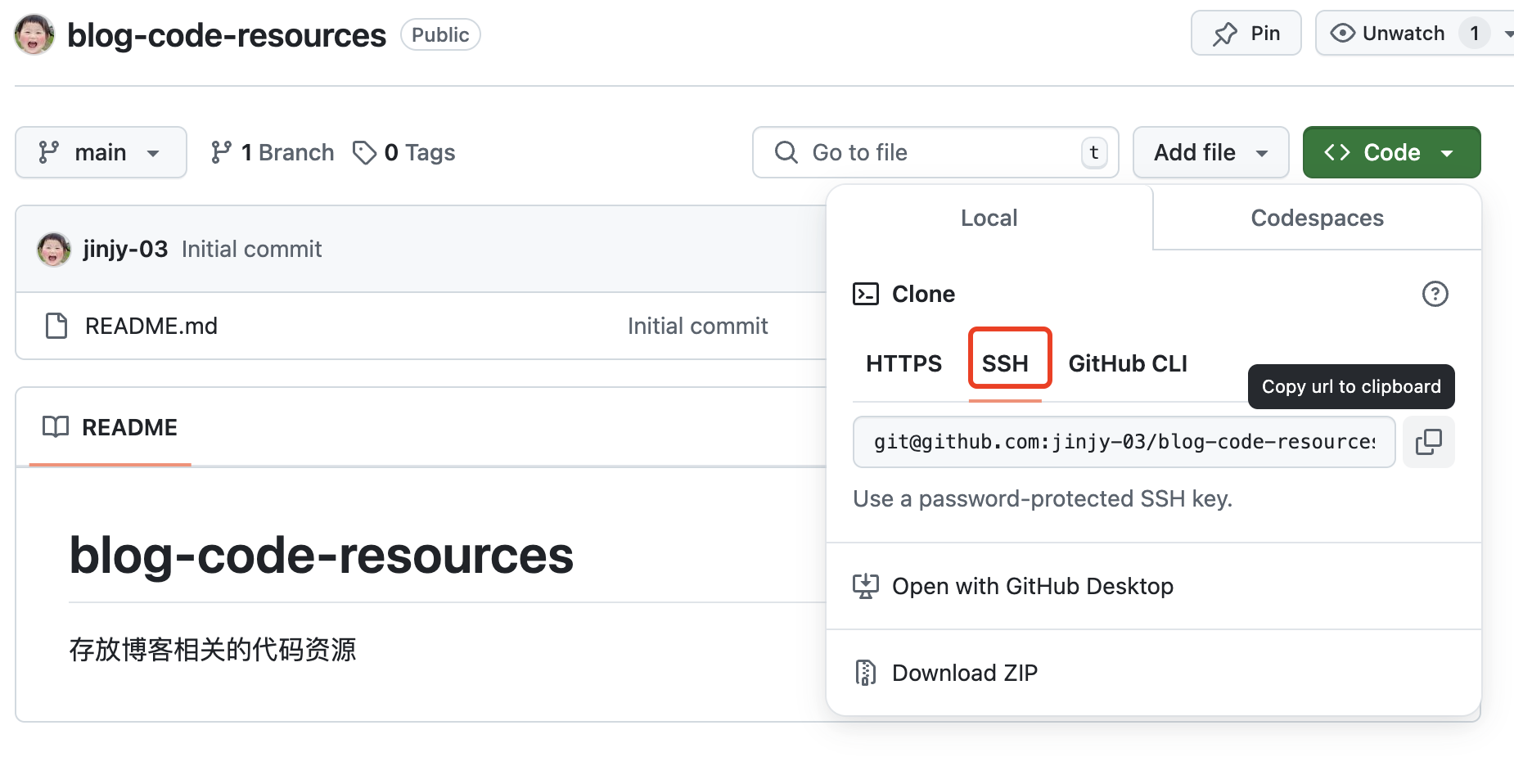Click the jinjy-03 commit author avatar
Viewport: 1514px width, 784px height.
54,249
